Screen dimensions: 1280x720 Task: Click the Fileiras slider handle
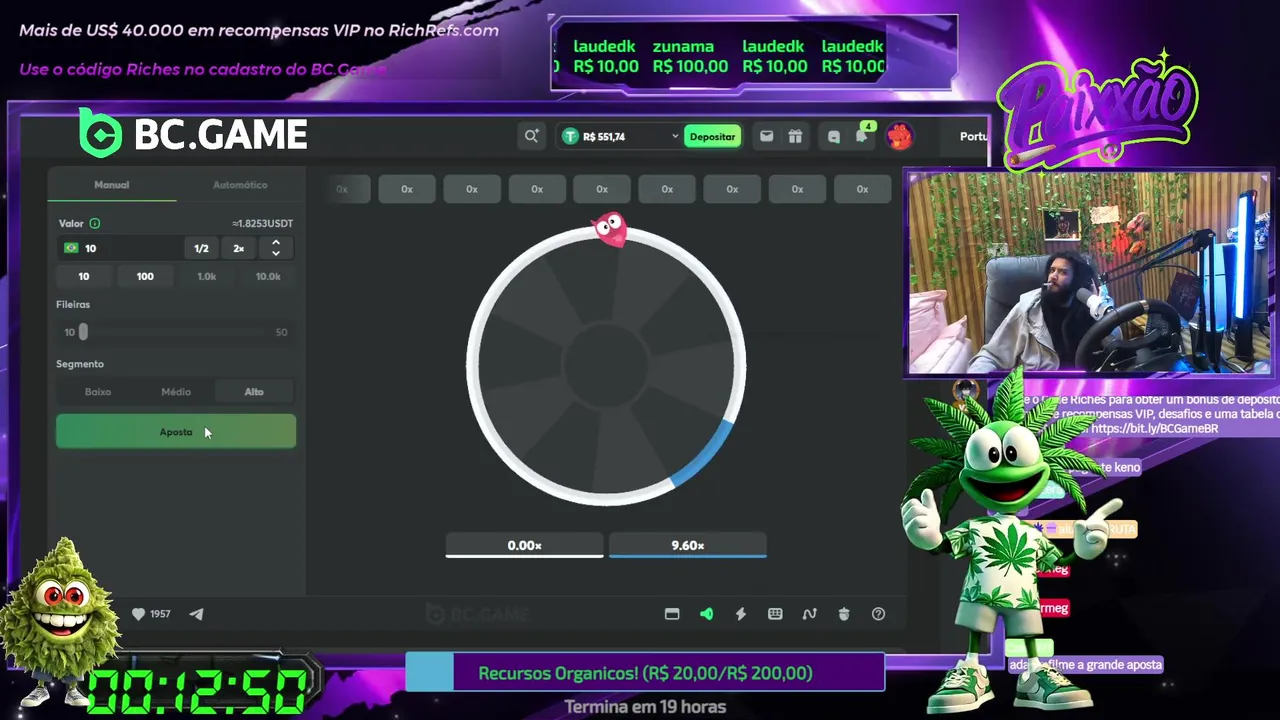coord(83,331)
